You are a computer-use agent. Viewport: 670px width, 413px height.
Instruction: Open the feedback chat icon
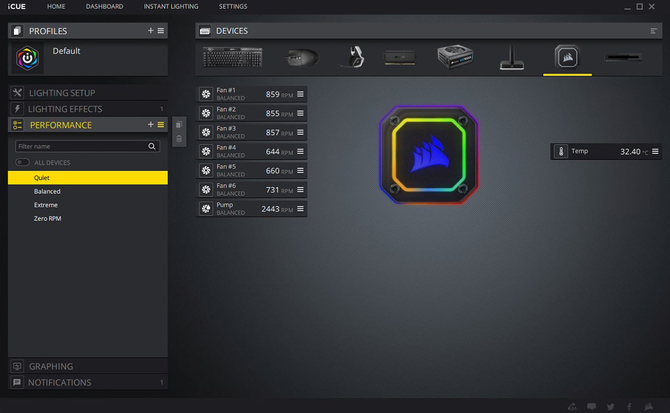(591, 406)
